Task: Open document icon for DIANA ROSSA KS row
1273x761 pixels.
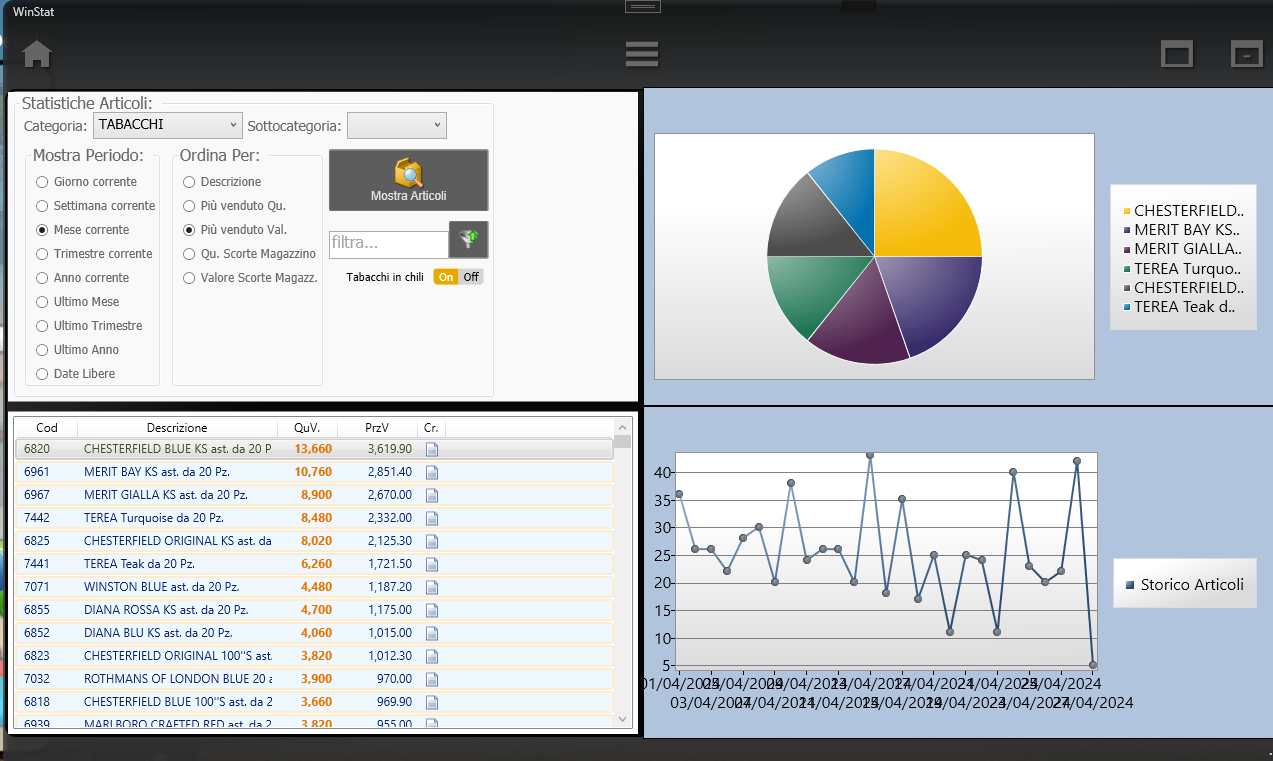Action: click(x=432, y=610)
